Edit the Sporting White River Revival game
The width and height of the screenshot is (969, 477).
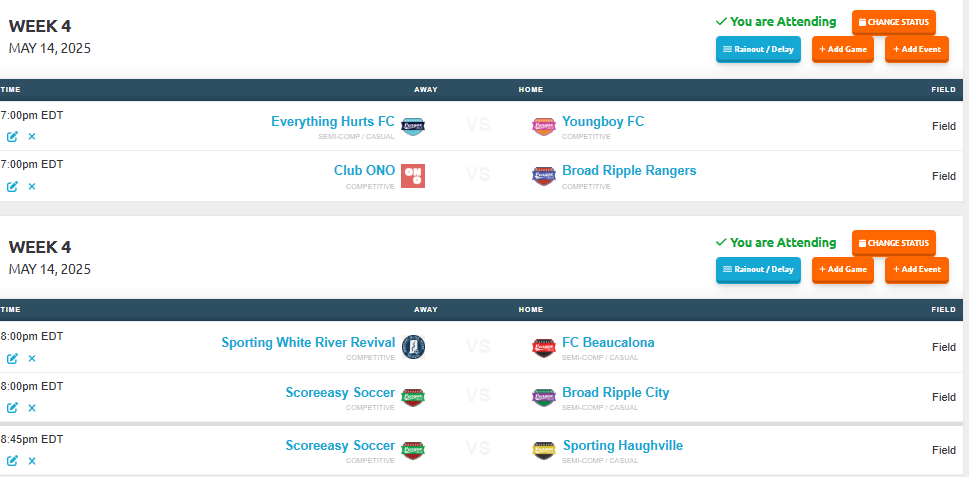(x=12, y=358)
